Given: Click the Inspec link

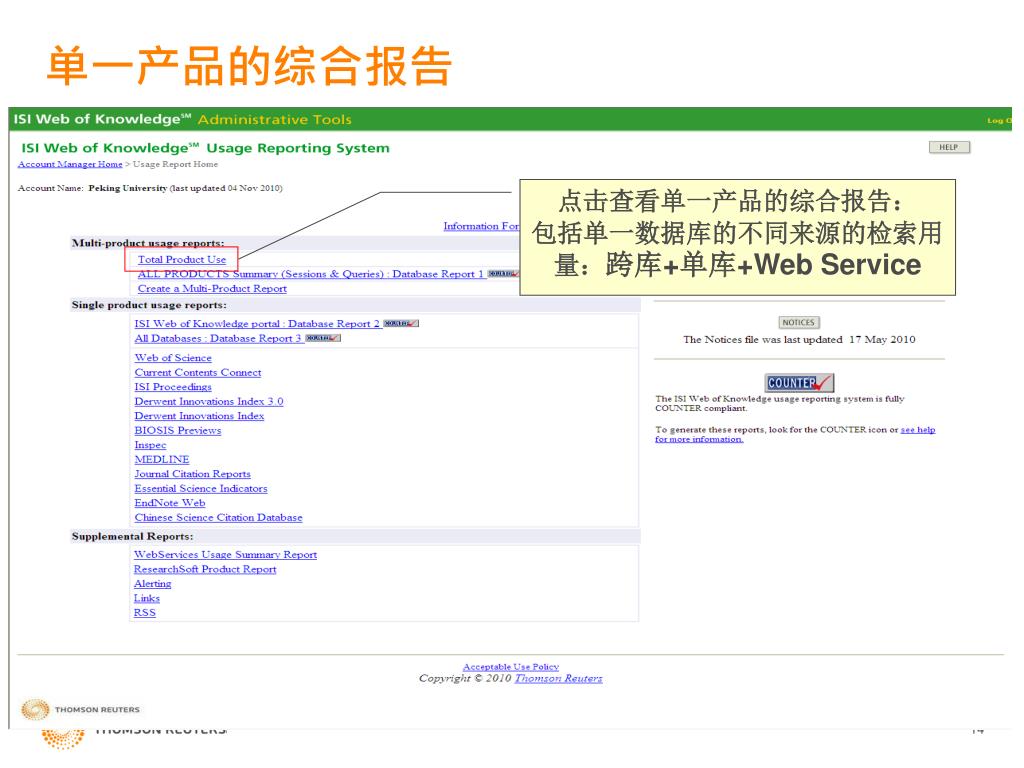Looking at the screenshot, I should point(150,445).
